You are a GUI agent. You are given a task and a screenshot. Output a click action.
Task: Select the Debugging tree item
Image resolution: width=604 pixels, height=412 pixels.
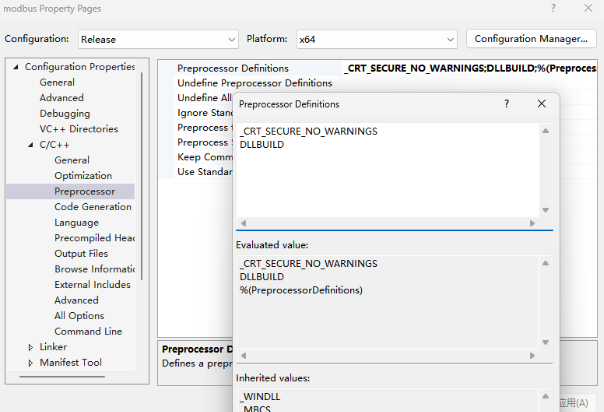(x=65, y=114)
